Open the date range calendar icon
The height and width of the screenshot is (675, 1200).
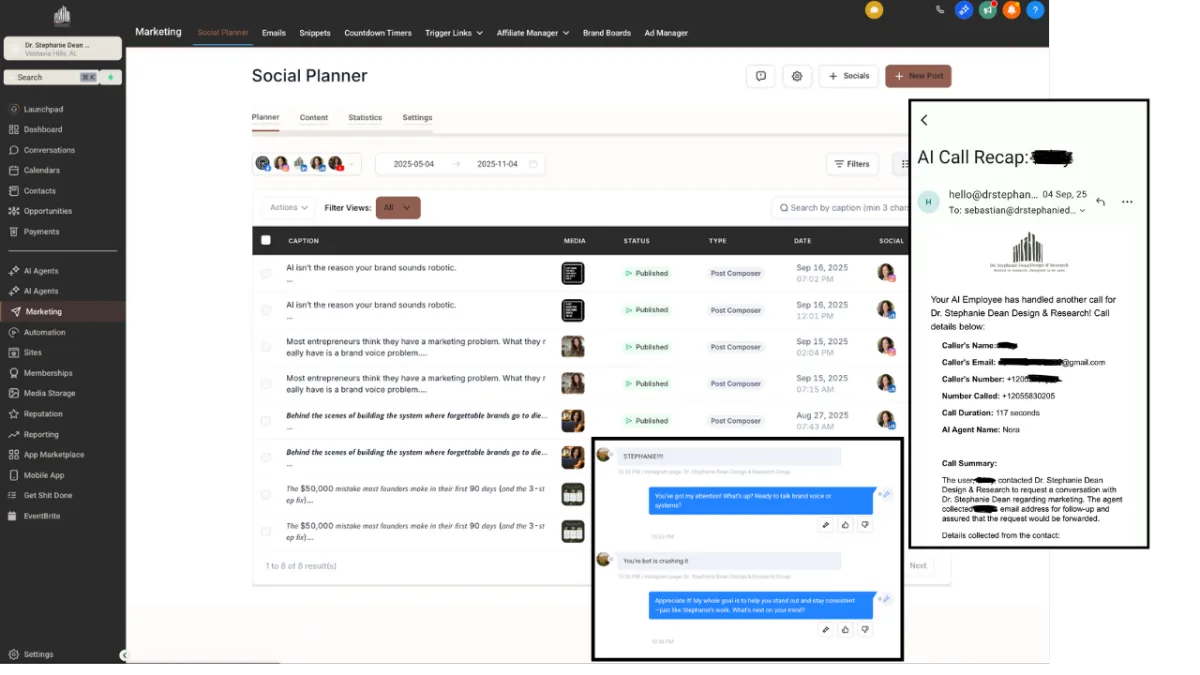coord(533,164)
